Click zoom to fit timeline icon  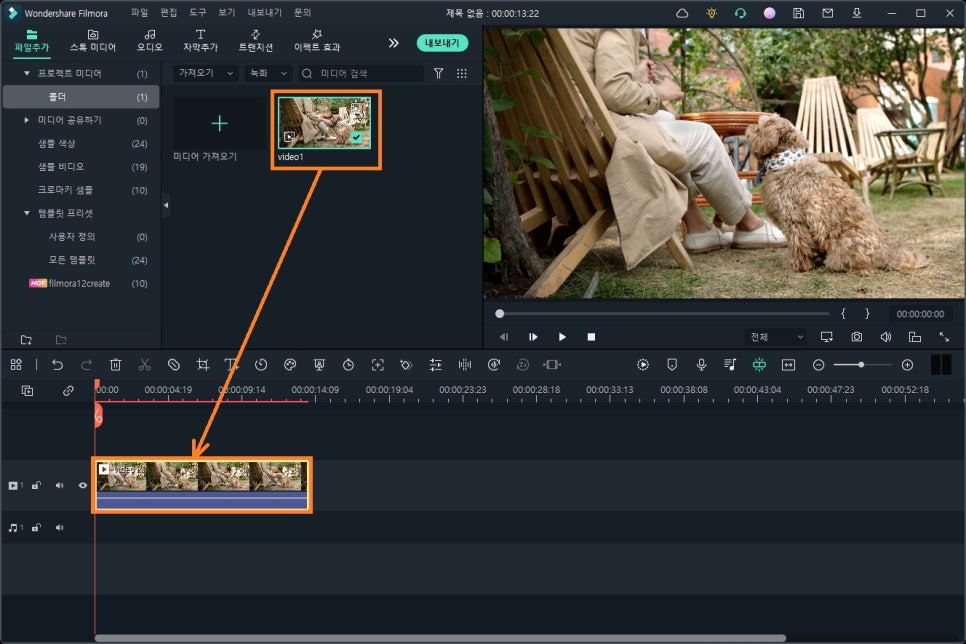coord(789,365)
